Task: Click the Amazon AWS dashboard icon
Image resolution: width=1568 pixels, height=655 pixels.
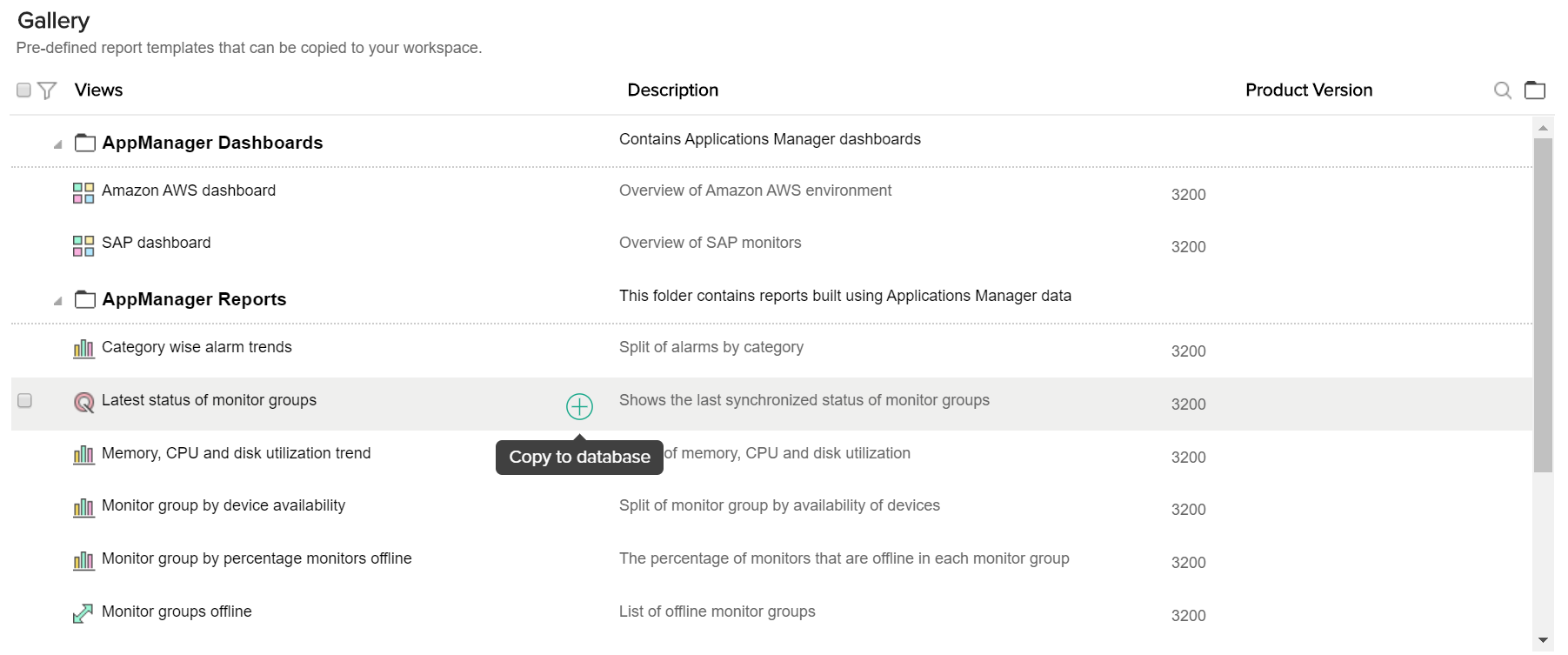Action: (83, 193)
